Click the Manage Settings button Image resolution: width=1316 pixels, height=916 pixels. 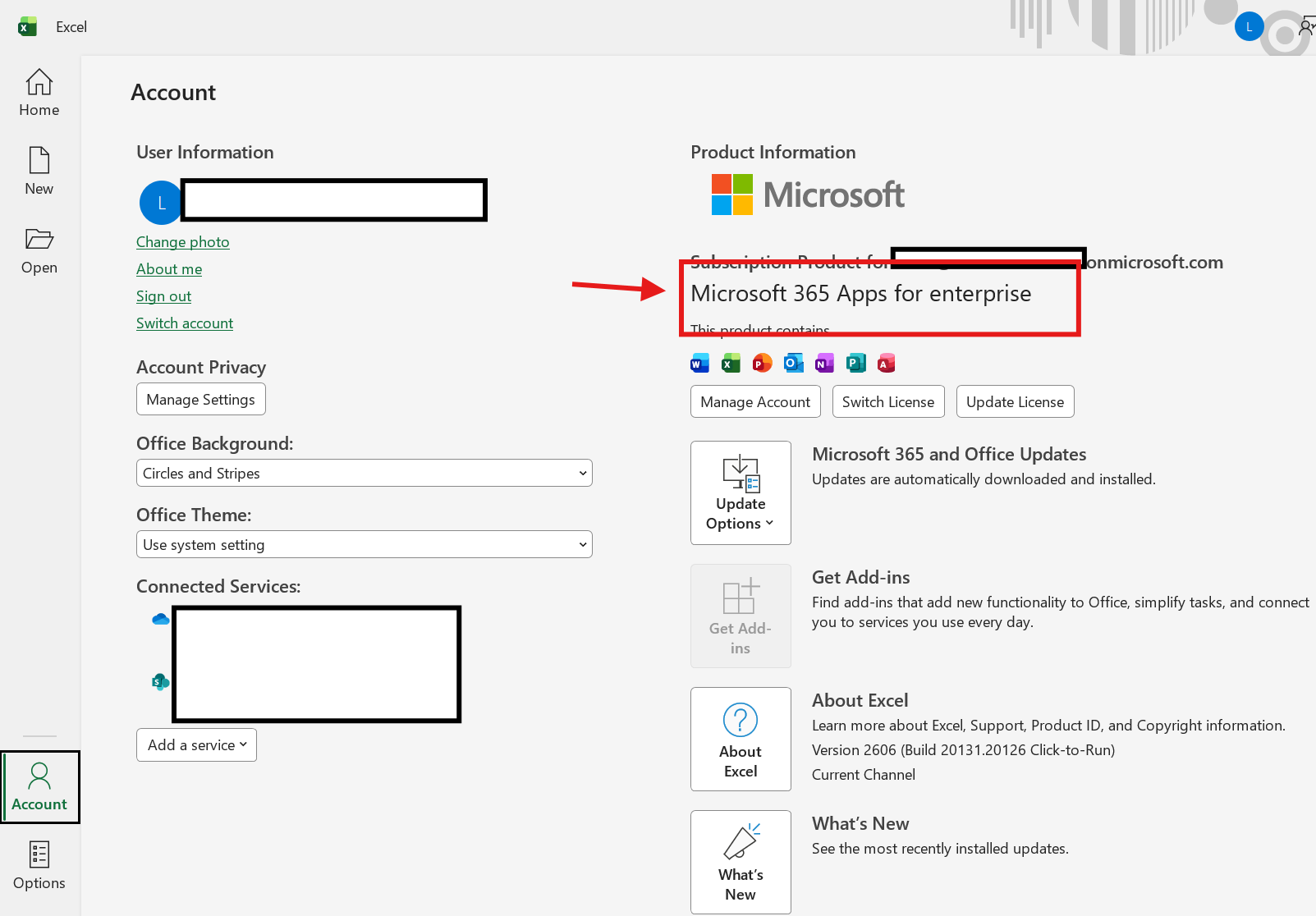point(201,399)
